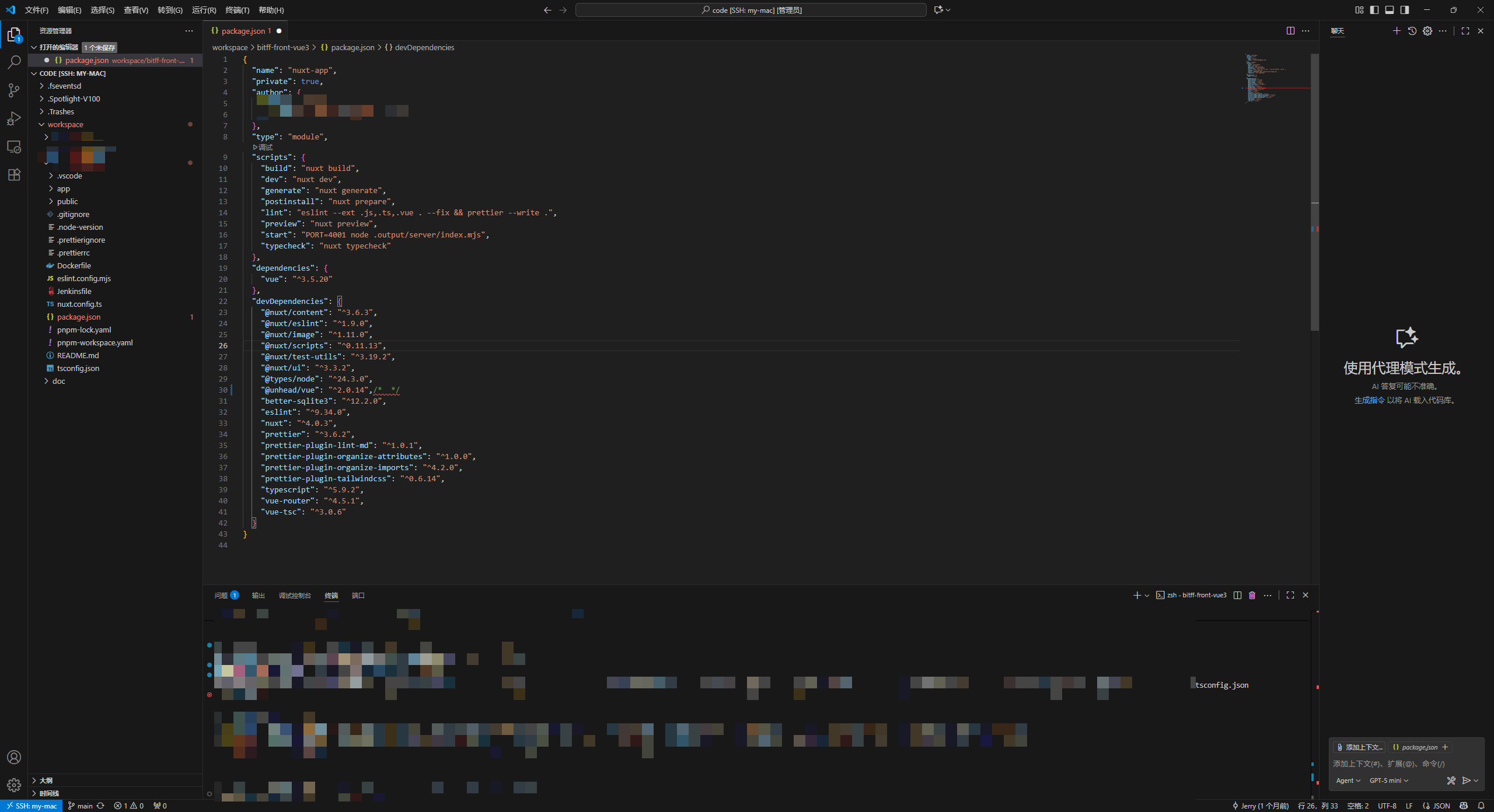Open Search view in the activity bar
The width and height of the screenshot is (1494, 812).
tap(14, 62)
